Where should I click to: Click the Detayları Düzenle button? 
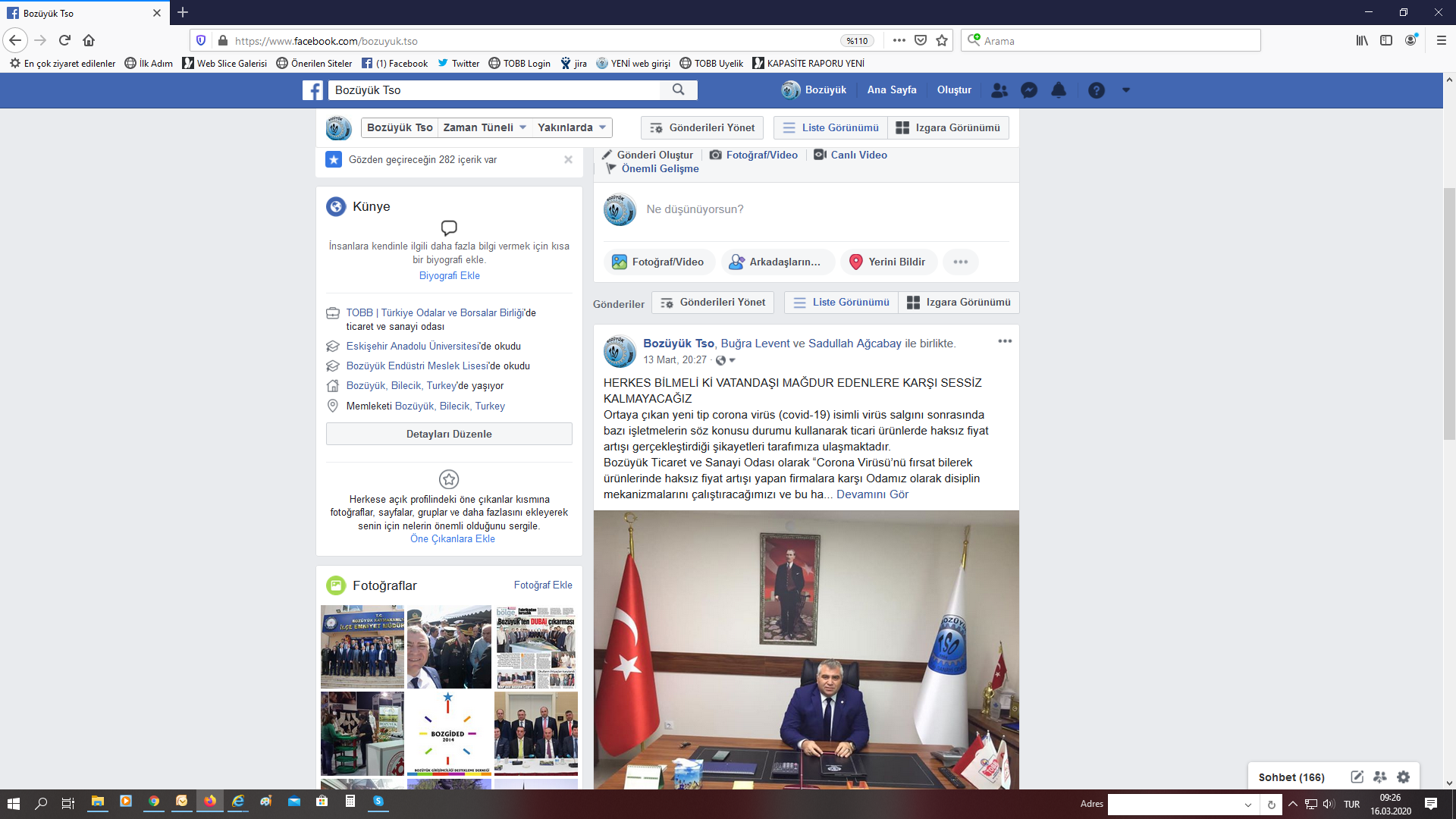point(449,434)
